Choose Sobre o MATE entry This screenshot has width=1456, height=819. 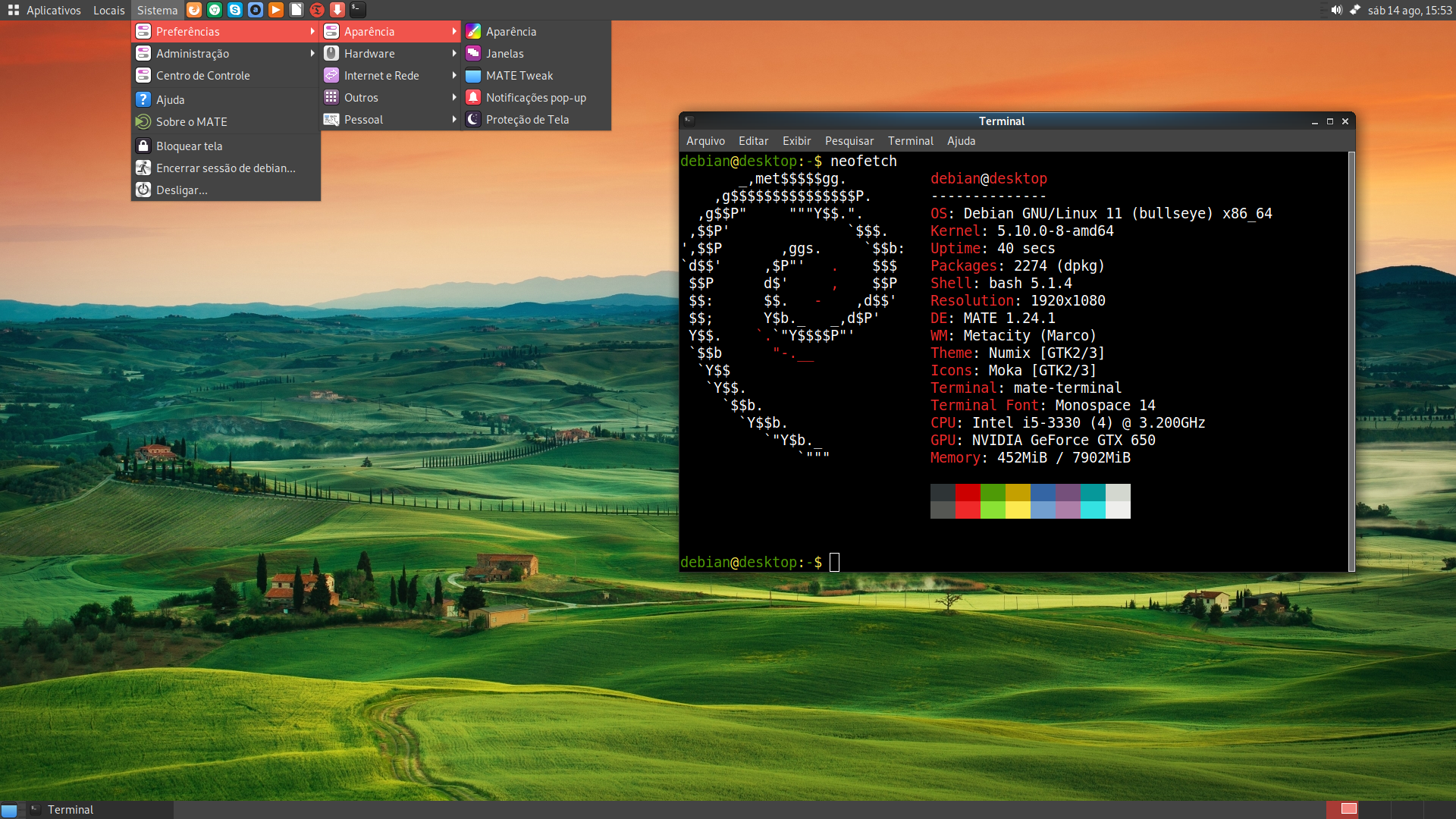pos(226,121)
